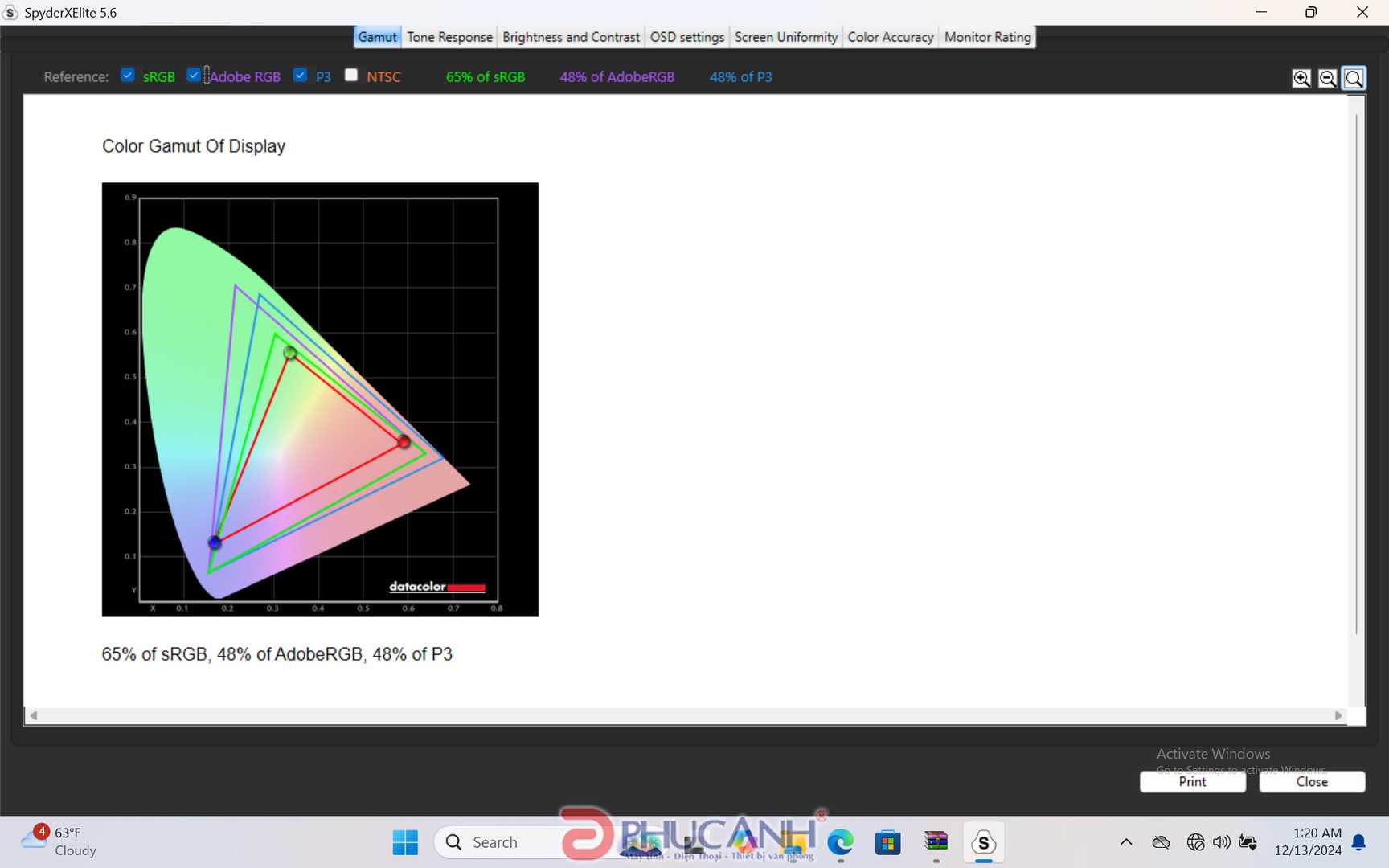Screen dimensions: 1389x868
Task: Click the 1:20 AM clock and date
Action: [1308, 841]
